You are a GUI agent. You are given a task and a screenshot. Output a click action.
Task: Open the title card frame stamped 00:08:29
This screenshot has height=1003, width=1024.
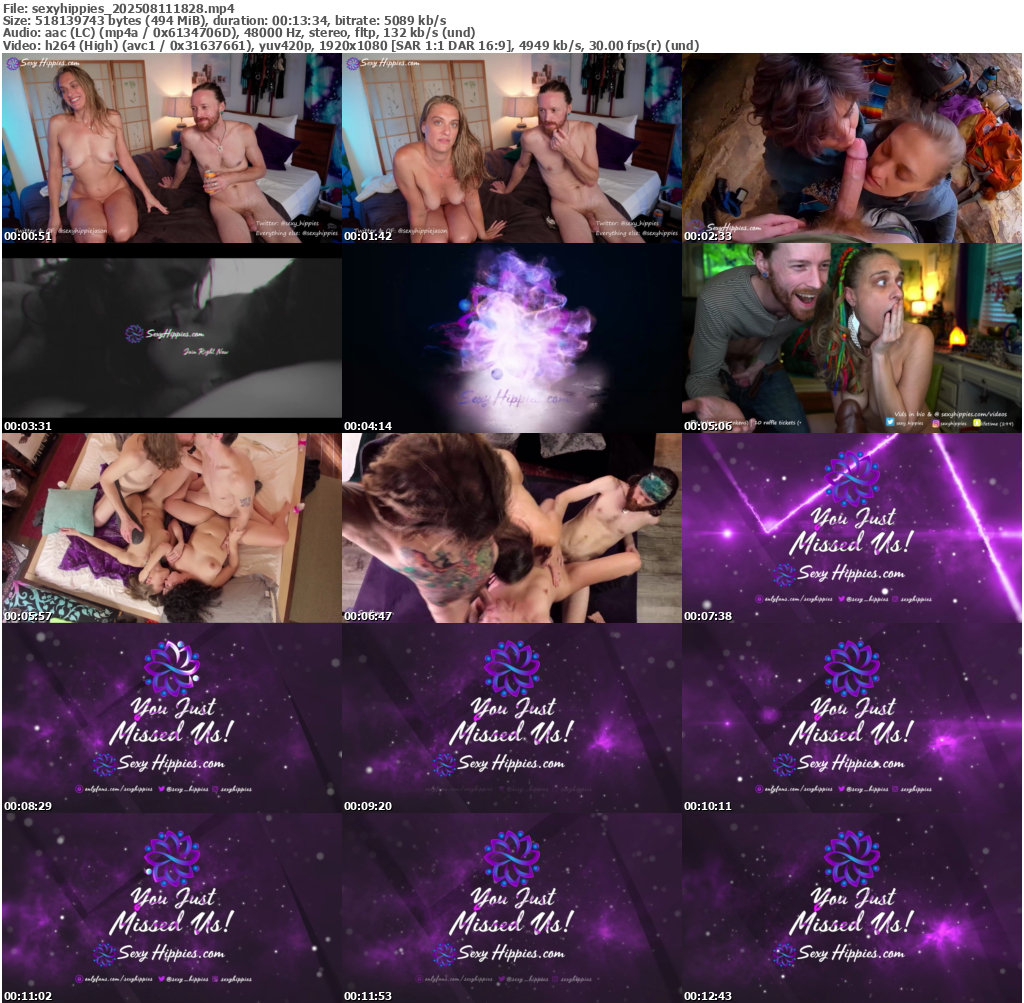172,718
